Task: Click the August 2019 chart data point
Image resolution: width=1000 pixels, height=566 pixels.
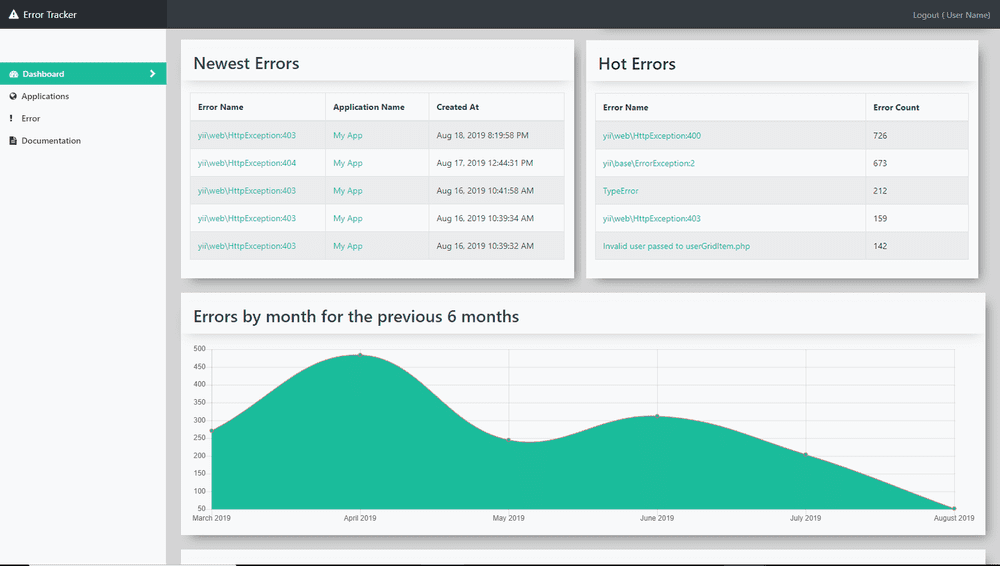Action: 954,509
